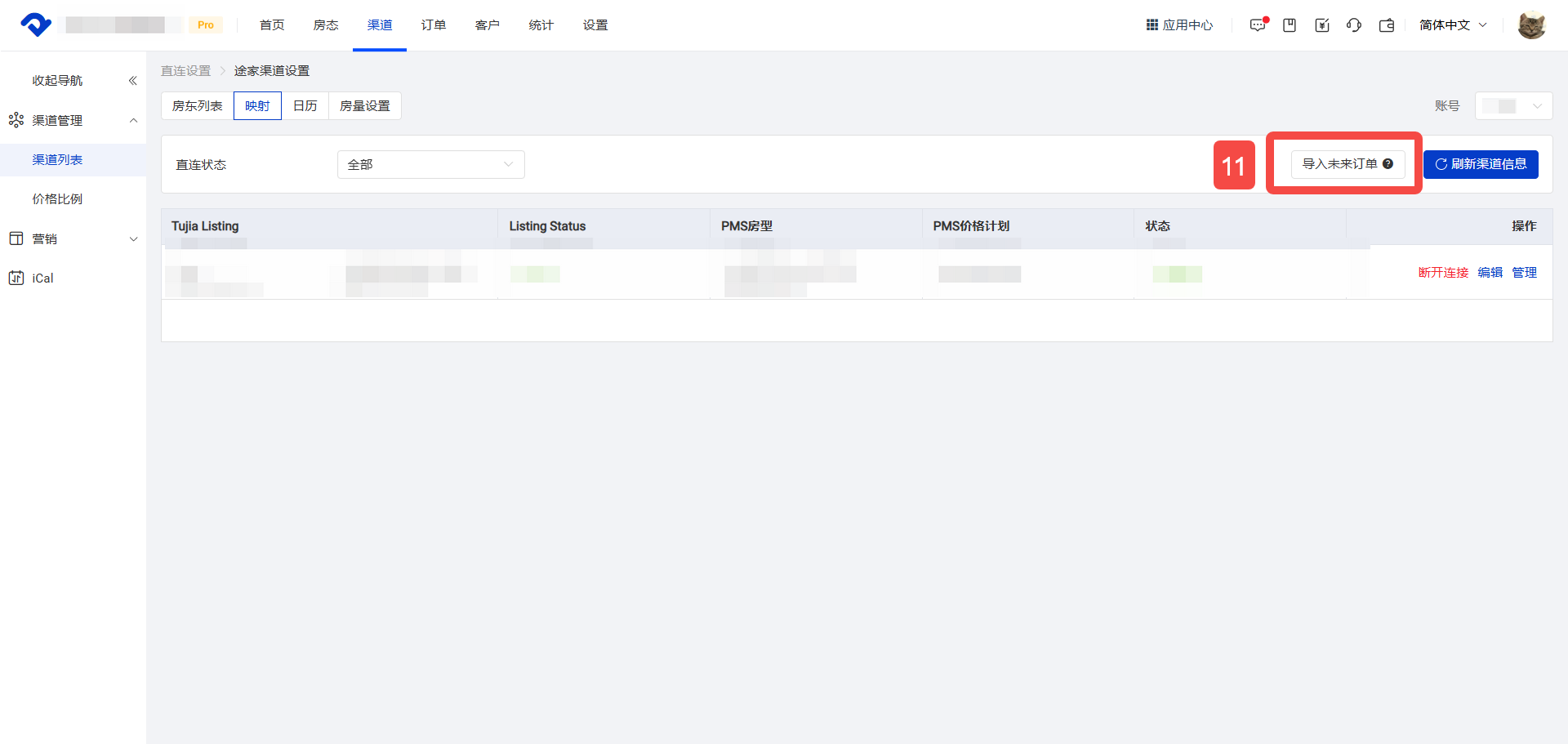Collapse the 渠道管理 sidebar section
Image resolution: width=1568 pixels, height=744 pixels.
click(x=134, y=121)
